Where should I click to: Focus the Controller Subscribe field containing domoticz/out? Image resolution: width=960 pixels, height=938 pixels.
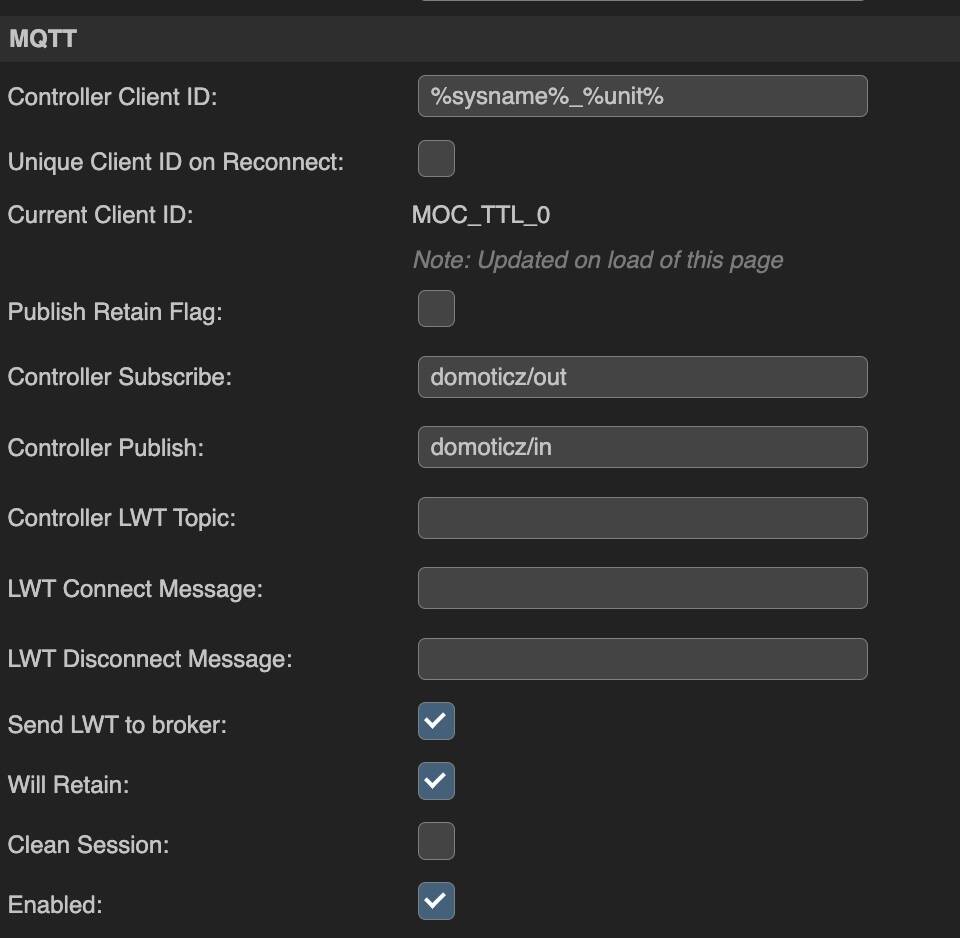(642, 377)
